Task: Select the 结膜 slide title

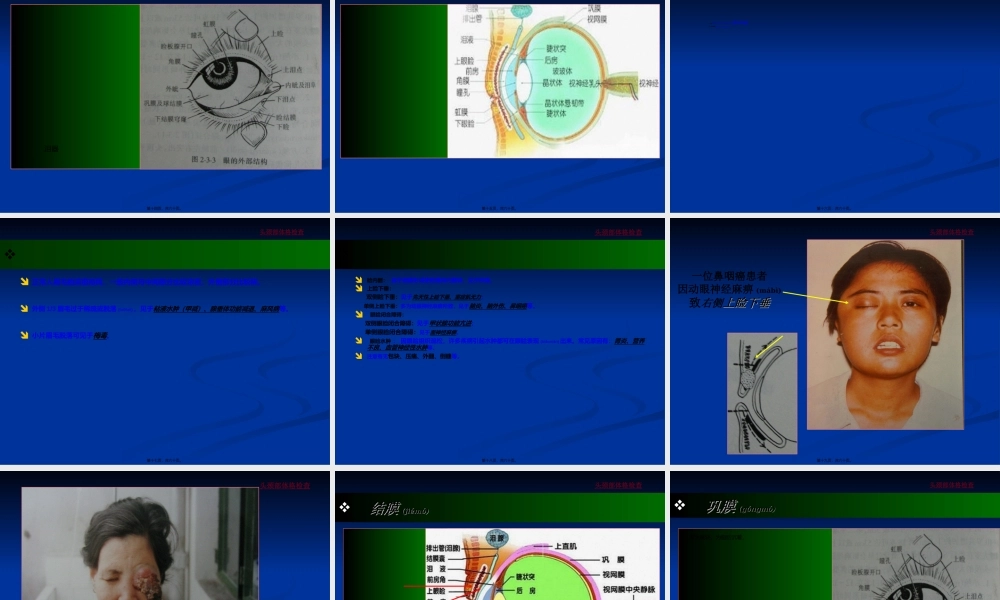Action: coord(385,508)
